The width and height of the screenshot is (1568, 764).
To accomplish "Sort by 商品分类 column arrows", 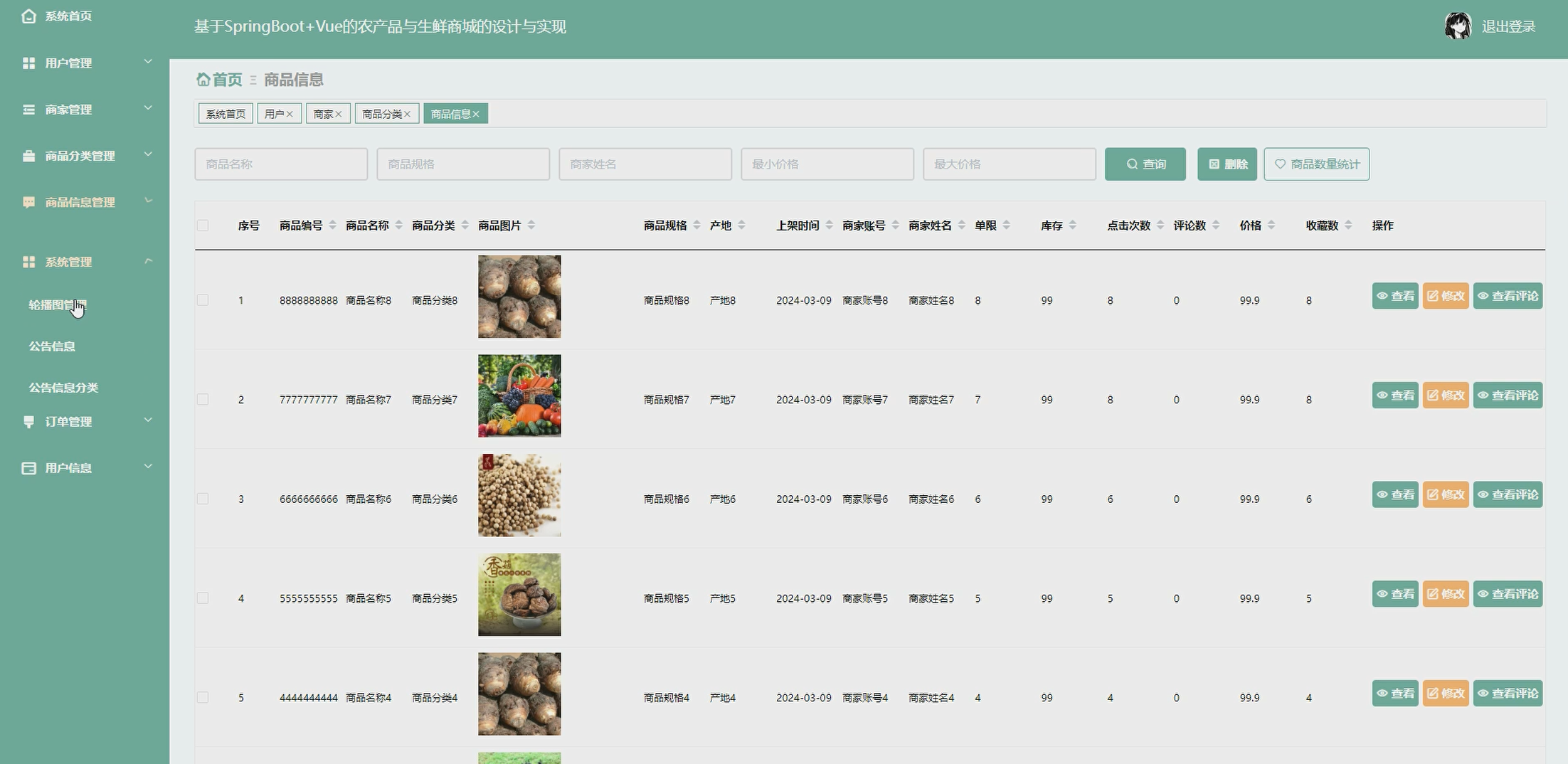I will pos(465,226).
